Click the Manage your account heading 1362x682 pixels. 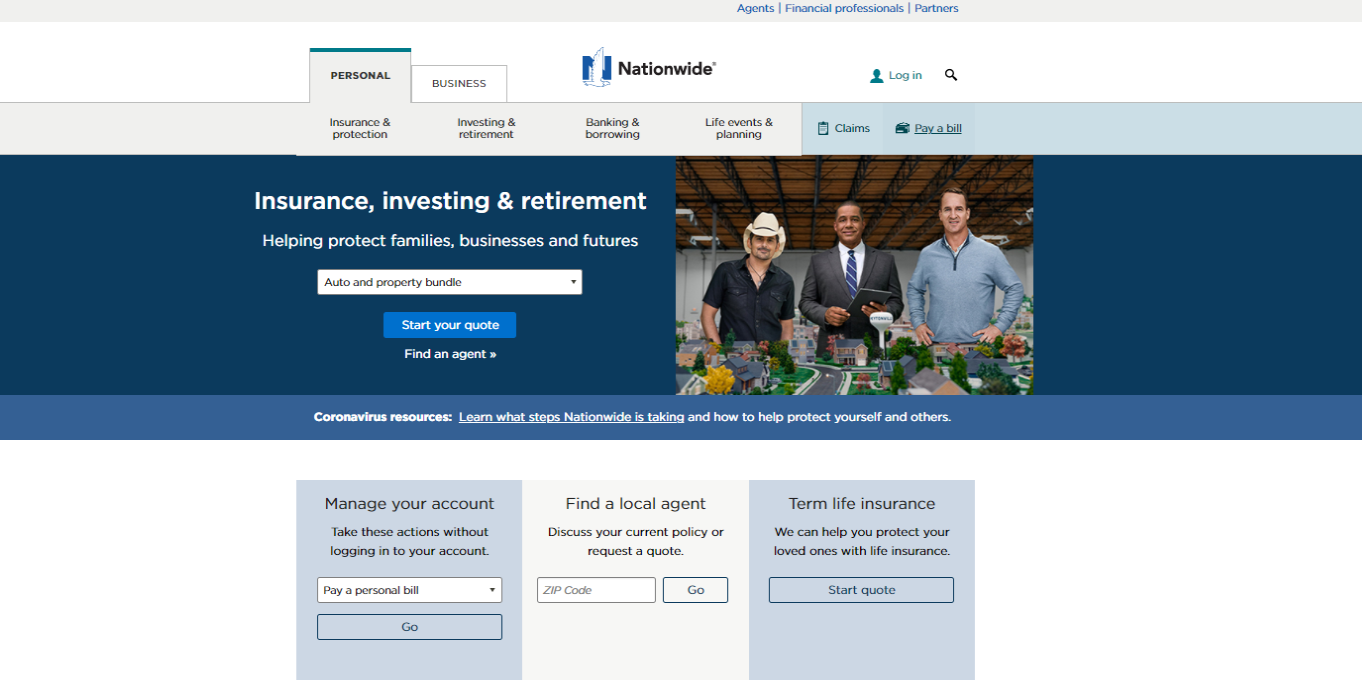[409, 504]
